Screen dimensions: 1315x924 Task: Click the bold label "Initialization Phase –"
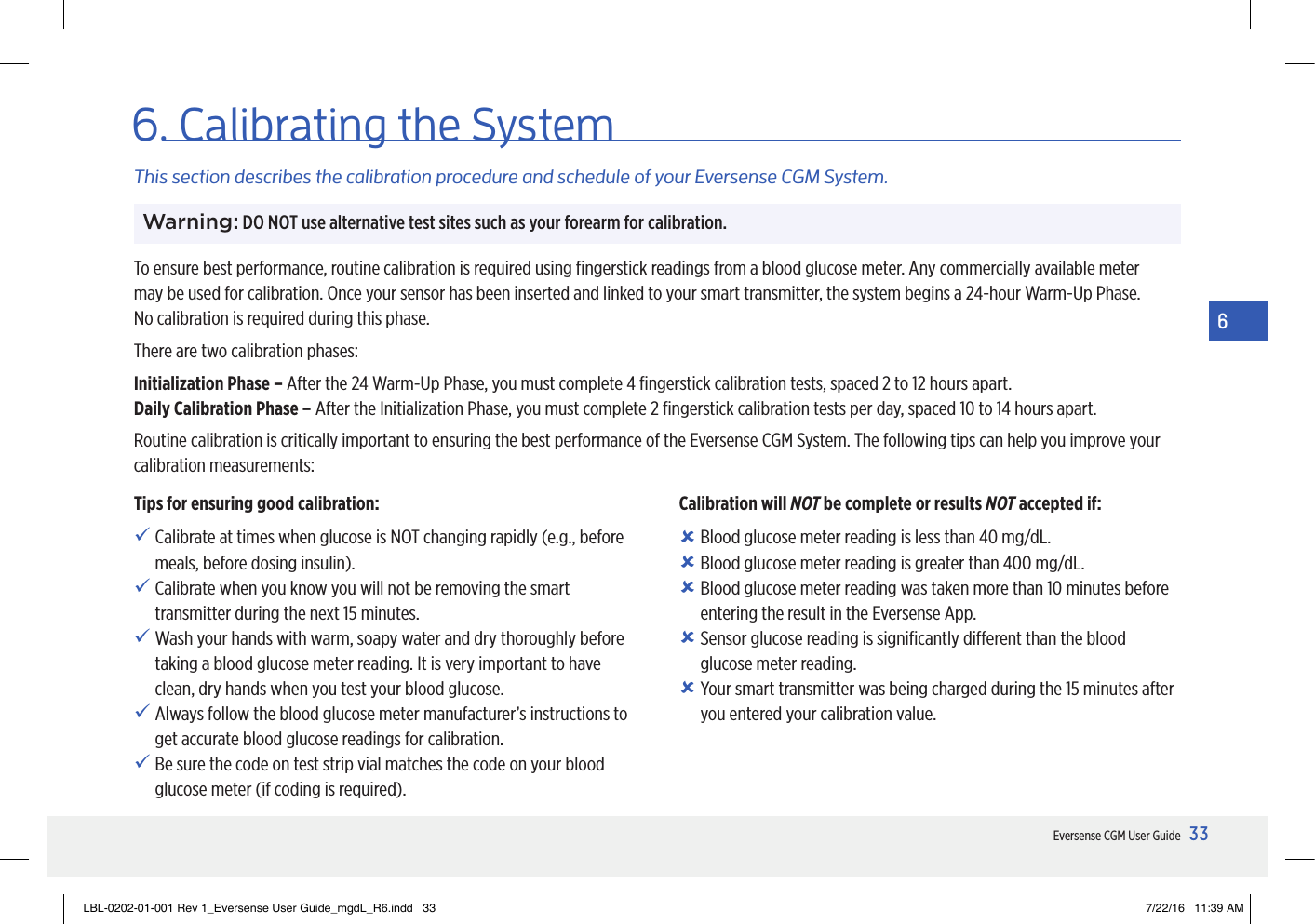click(x=208, y=383)
